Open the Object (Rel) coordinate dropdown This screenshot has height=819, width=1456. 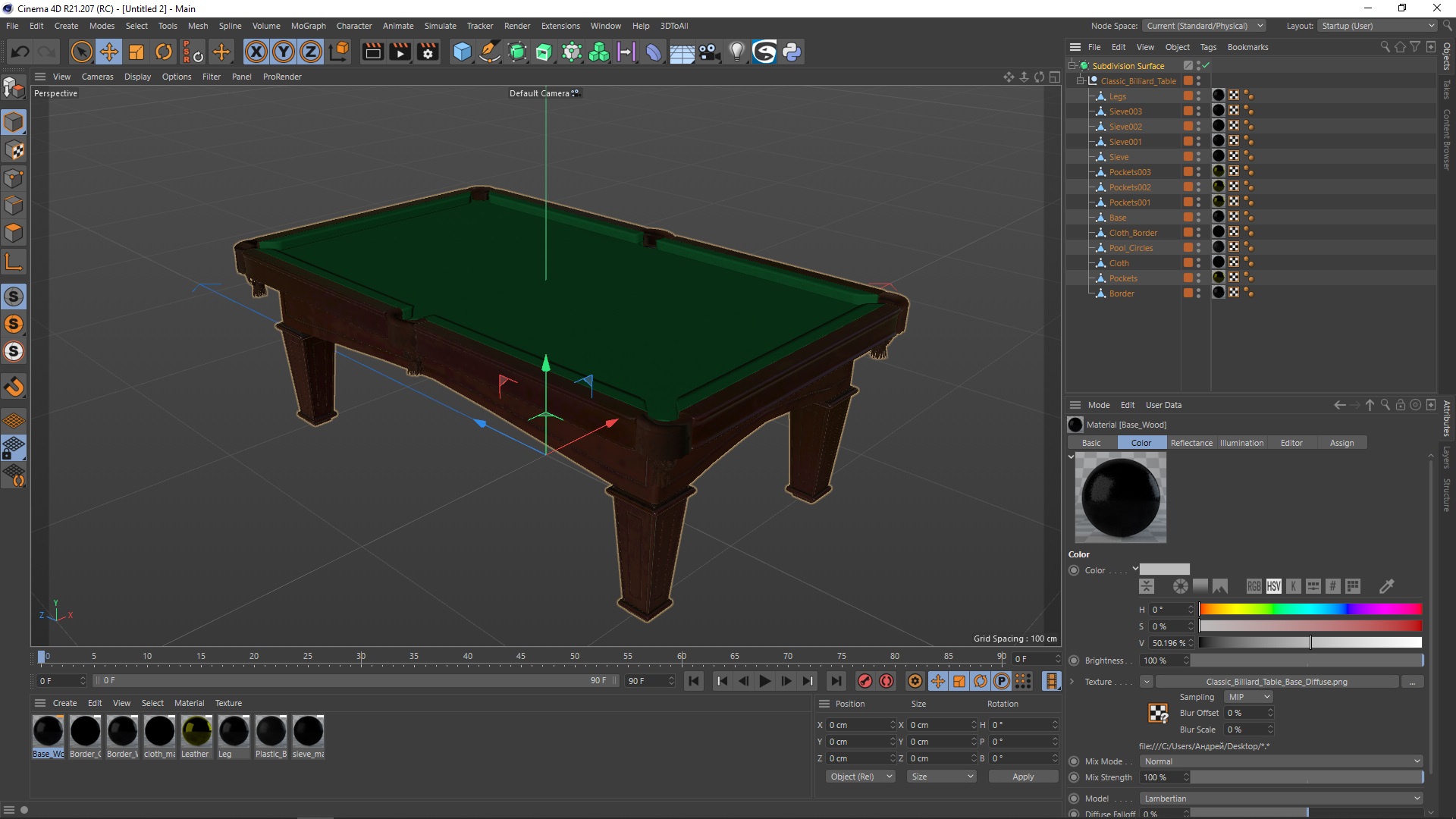coord(861,777)
